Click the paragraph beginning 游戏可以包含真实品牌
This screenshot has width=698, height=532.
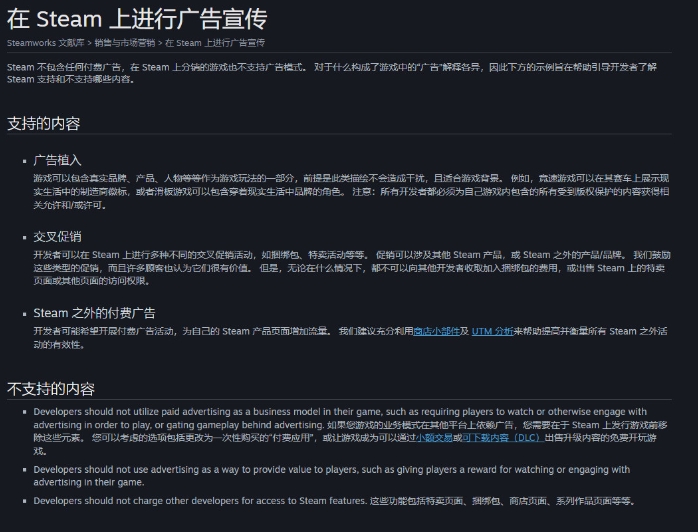point(351,191)
